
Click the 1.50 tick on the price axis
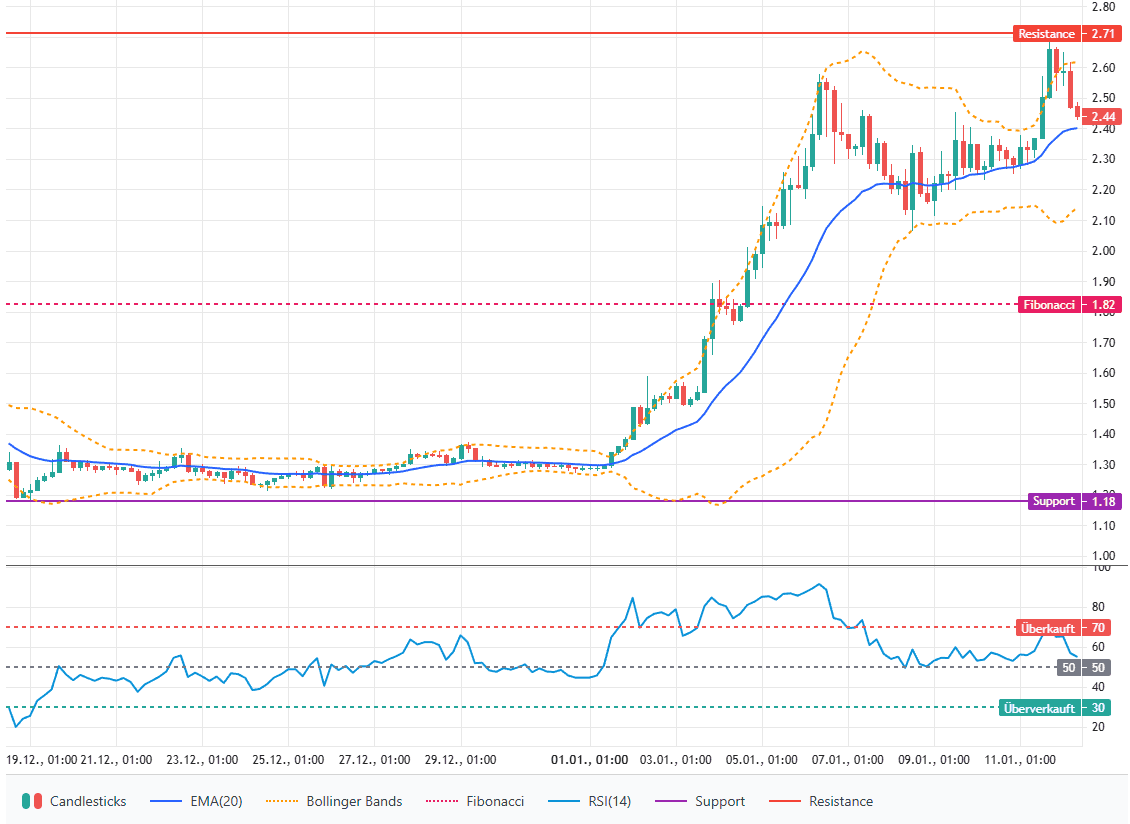[1104, 404]
